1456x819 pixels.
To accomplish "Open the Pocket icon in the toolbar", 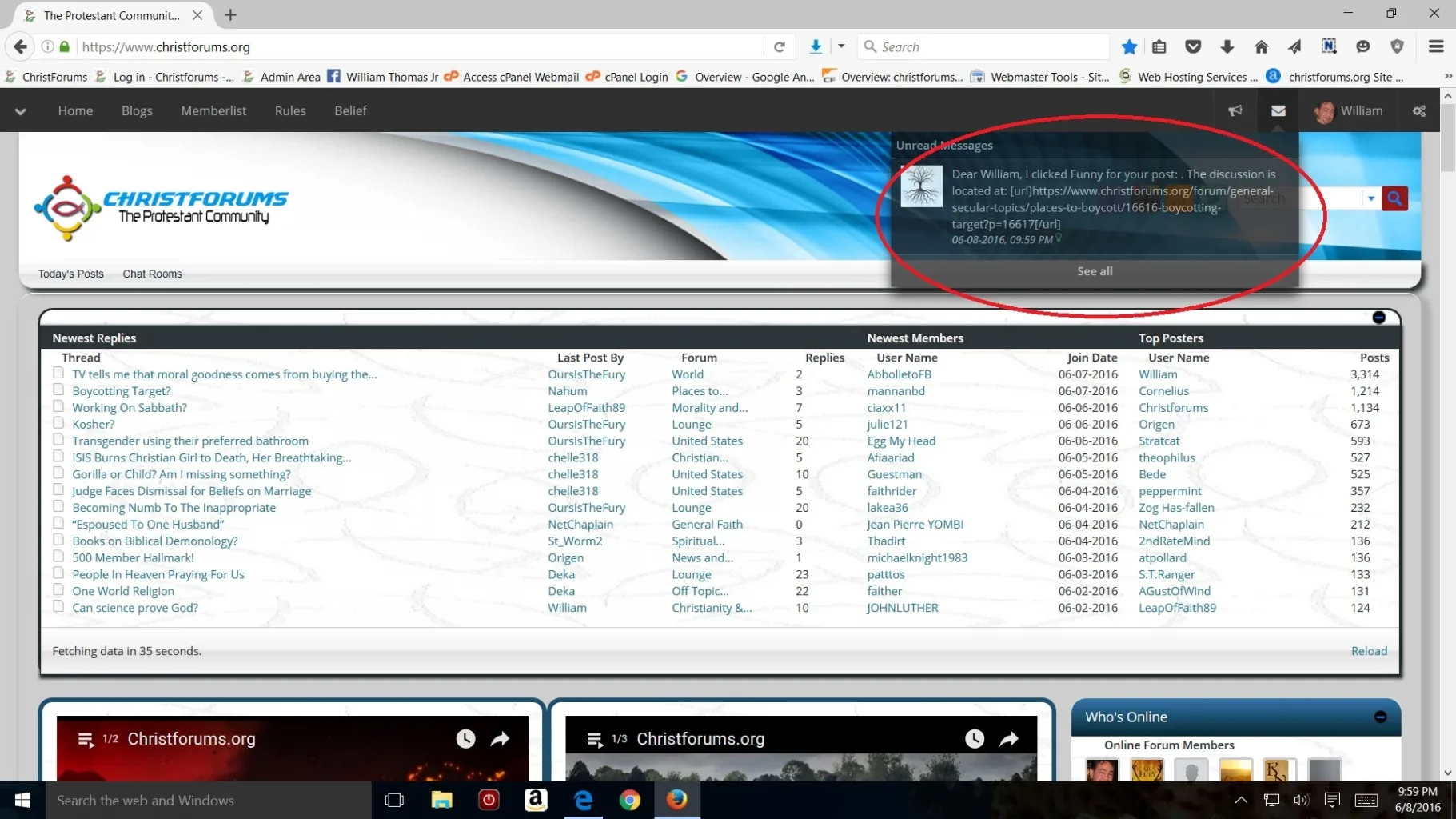I will 1193,46.
